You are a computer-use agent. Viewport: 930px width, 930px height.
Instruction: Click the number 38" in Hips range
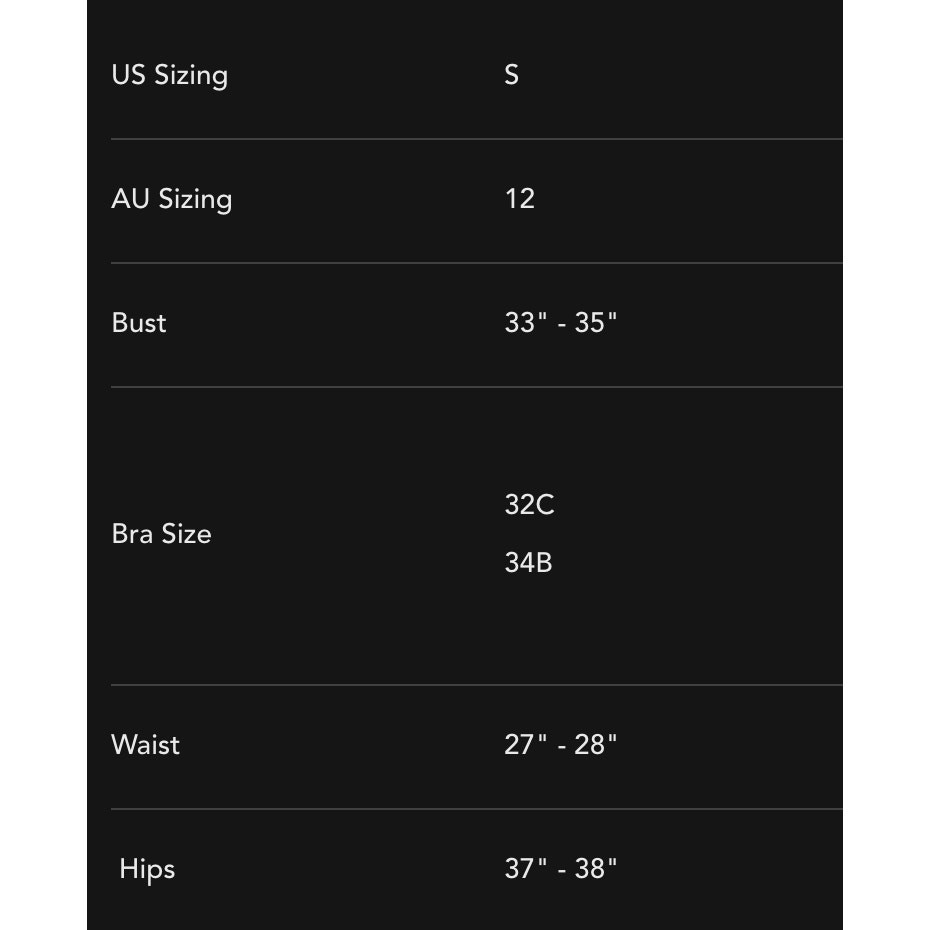click(595, 868)
